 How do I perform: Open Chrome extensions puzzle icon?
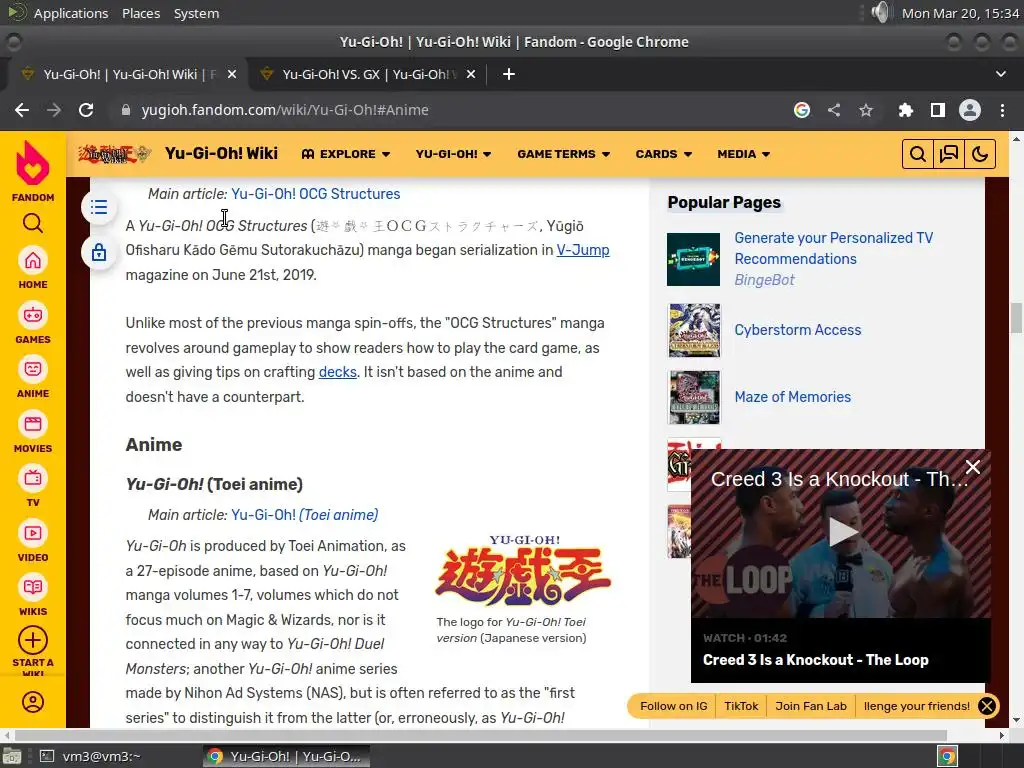(905, 110)
